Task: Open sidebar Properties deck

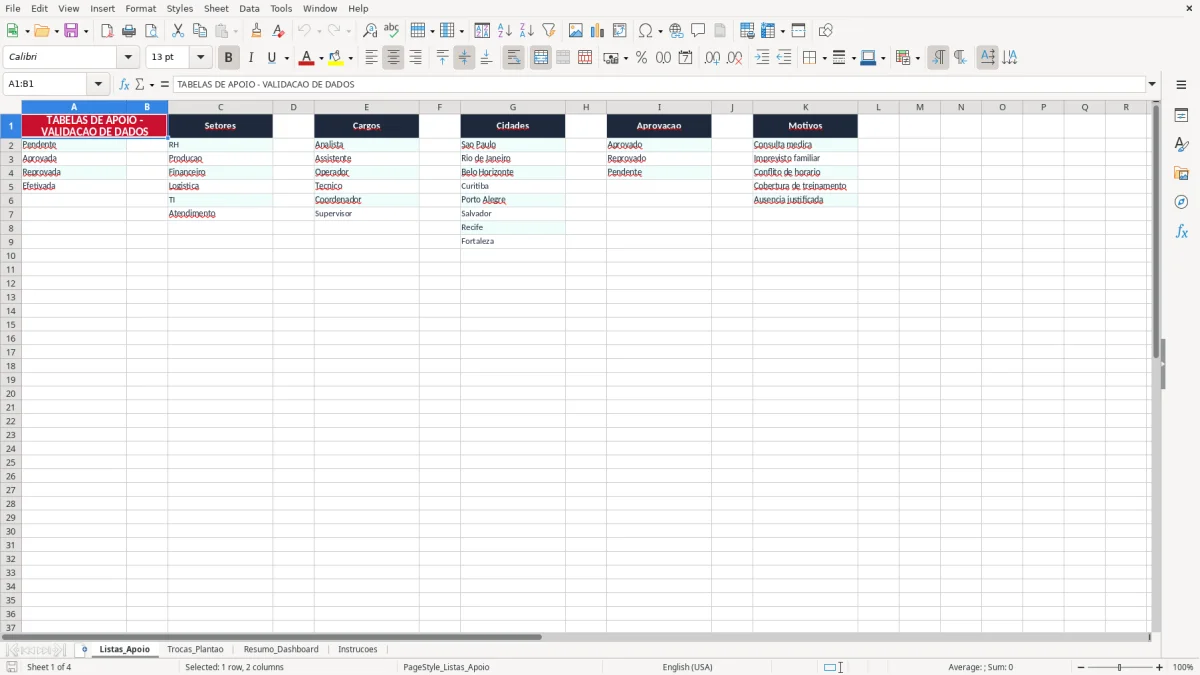Action: click(1181, 116)
